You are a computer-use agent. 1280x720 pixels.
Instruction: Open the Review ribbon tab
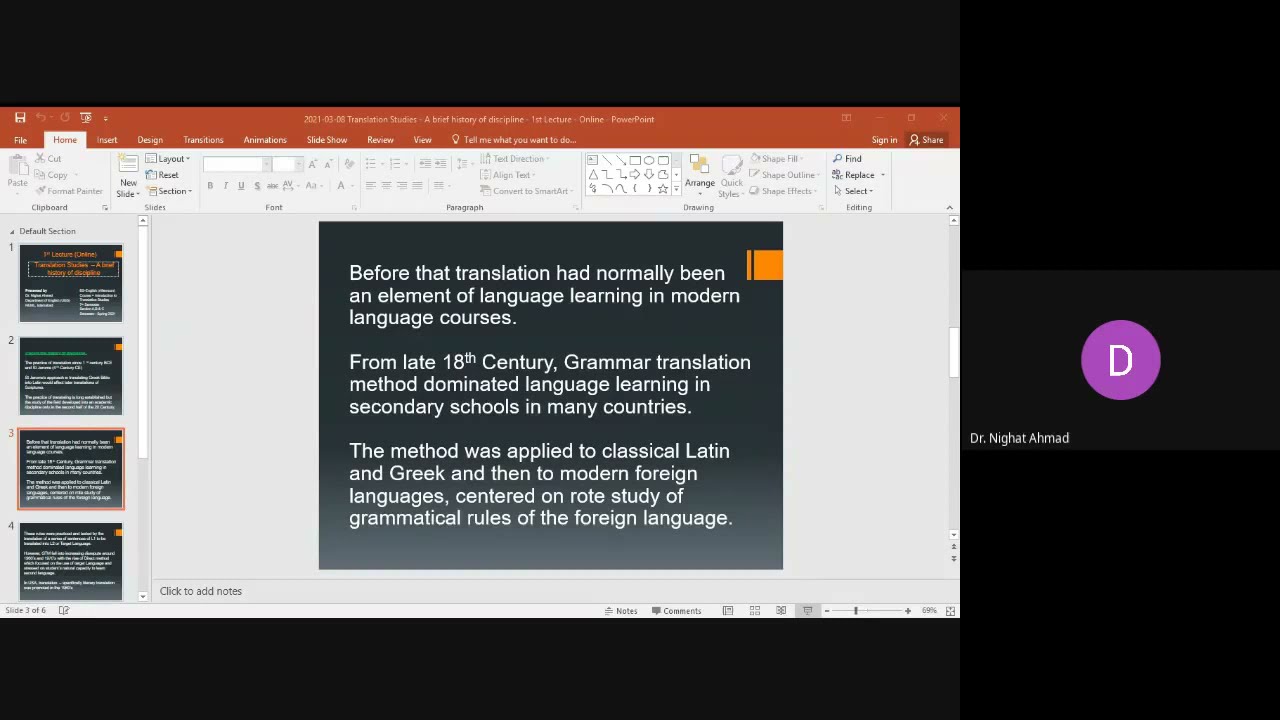coord(380,140)
